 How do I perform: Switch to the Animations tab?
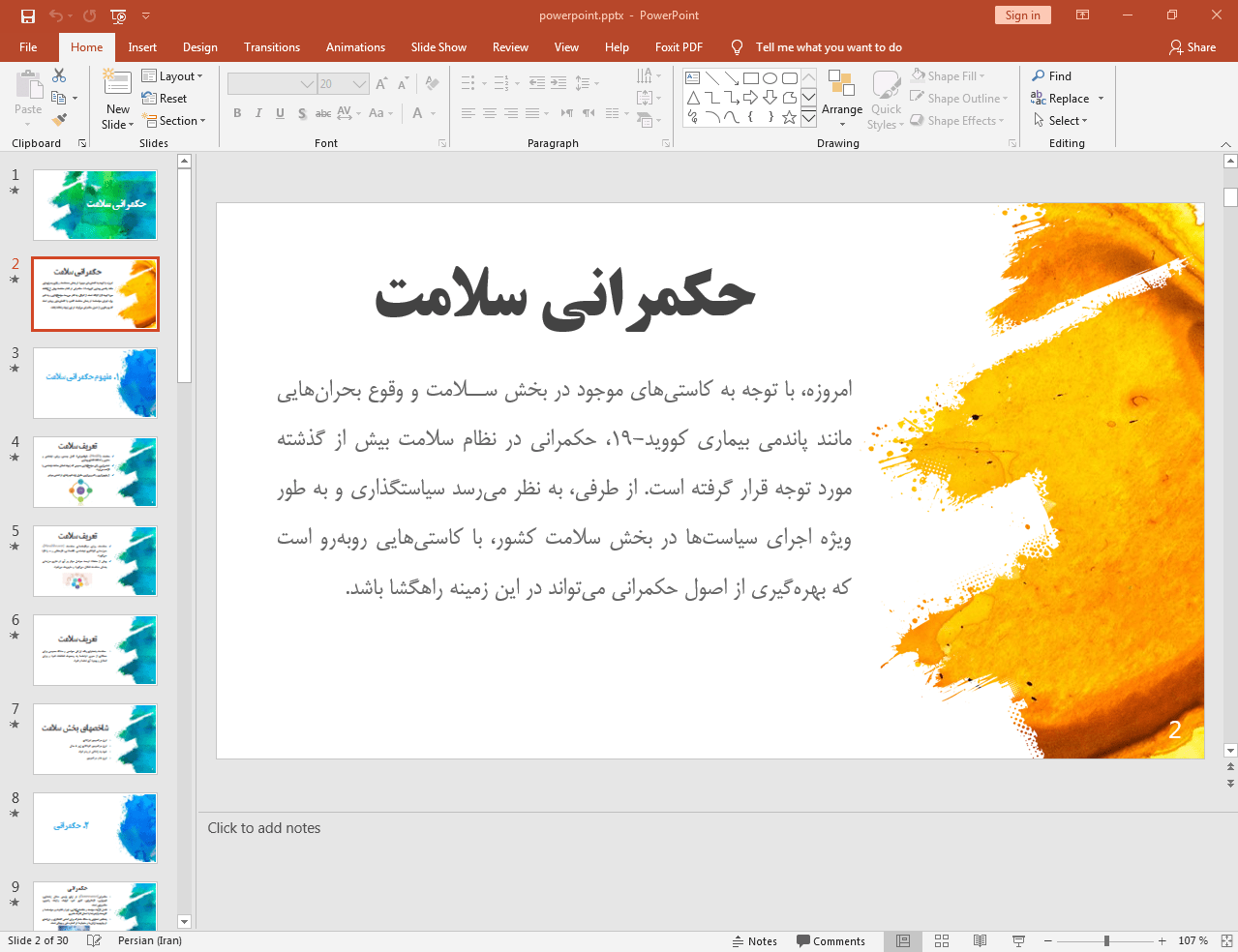355,47
